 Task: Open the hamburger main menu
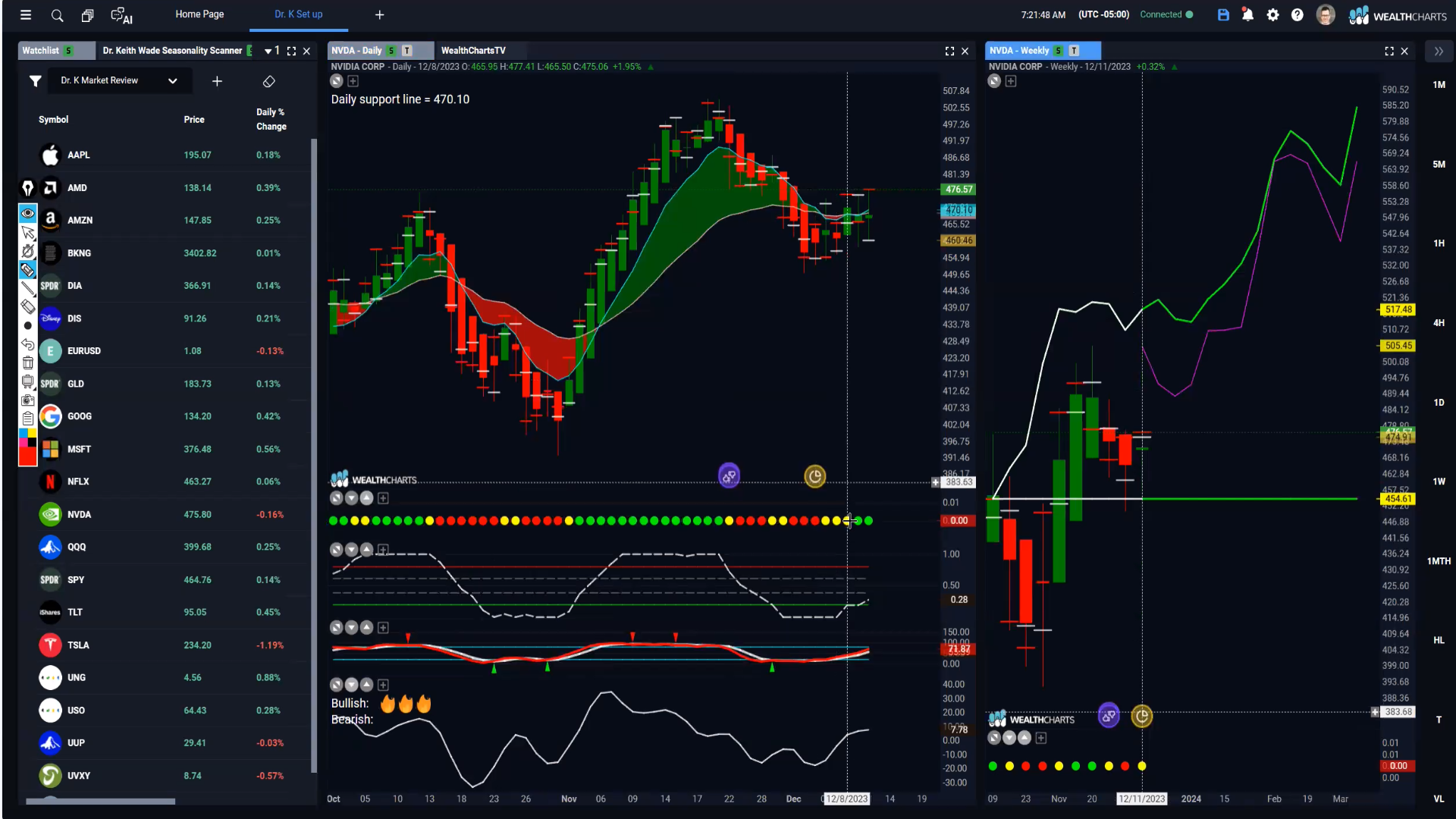pyautogui.click(x=26, y=14)
